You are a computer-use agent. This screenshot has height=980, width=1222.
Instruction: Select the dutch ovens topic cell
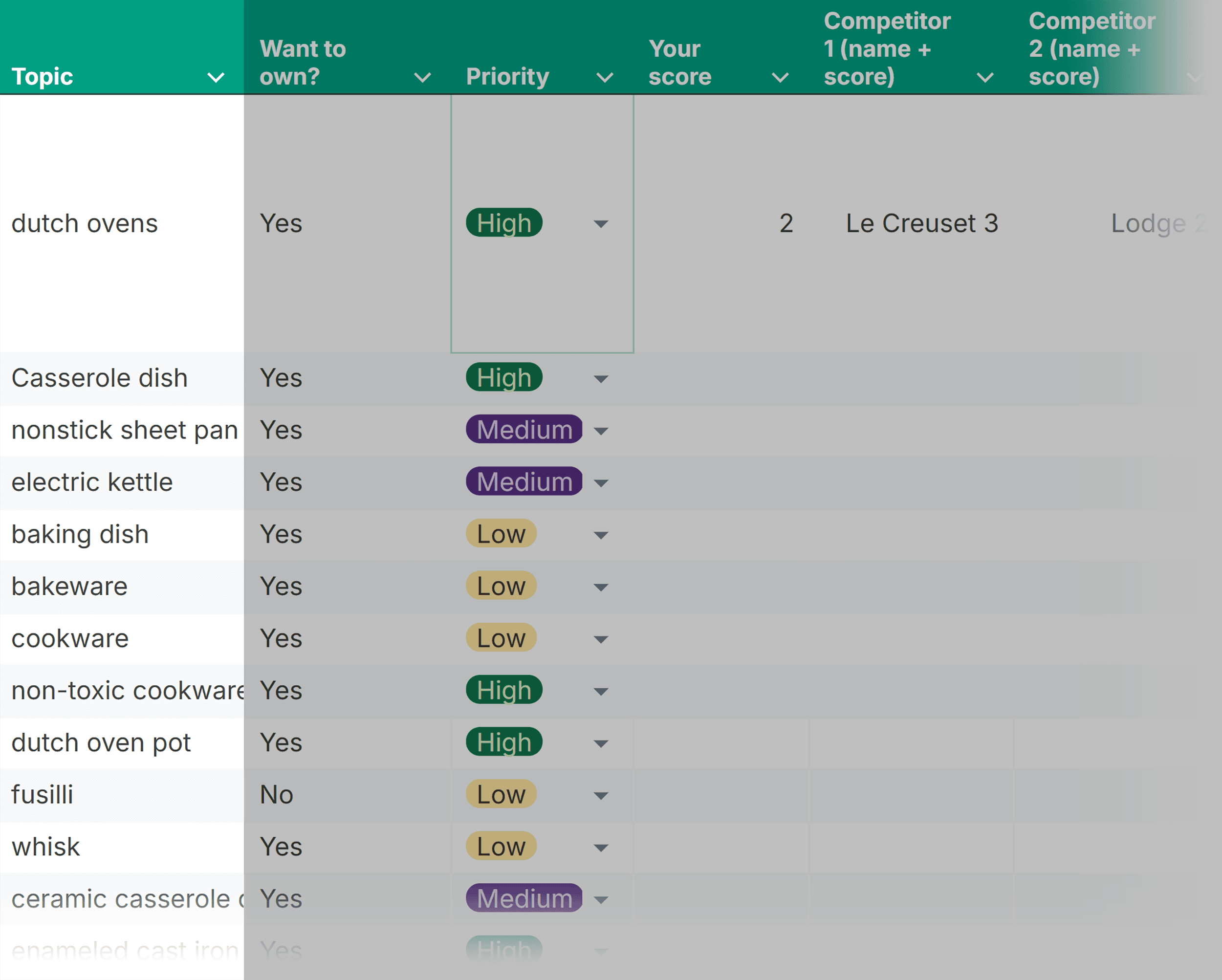coord(122,223)
